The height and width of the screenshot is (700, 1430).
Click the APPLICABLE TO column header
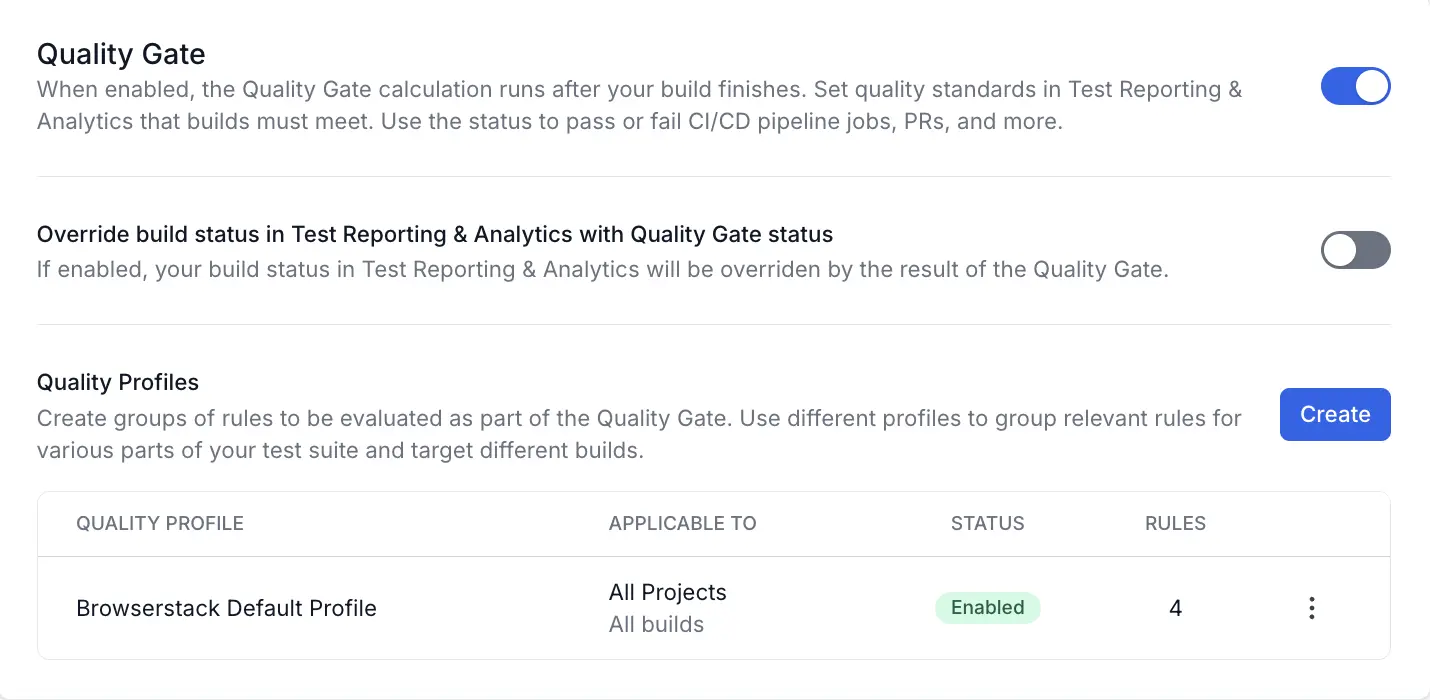pyautogui.click(x=682, y=523)
